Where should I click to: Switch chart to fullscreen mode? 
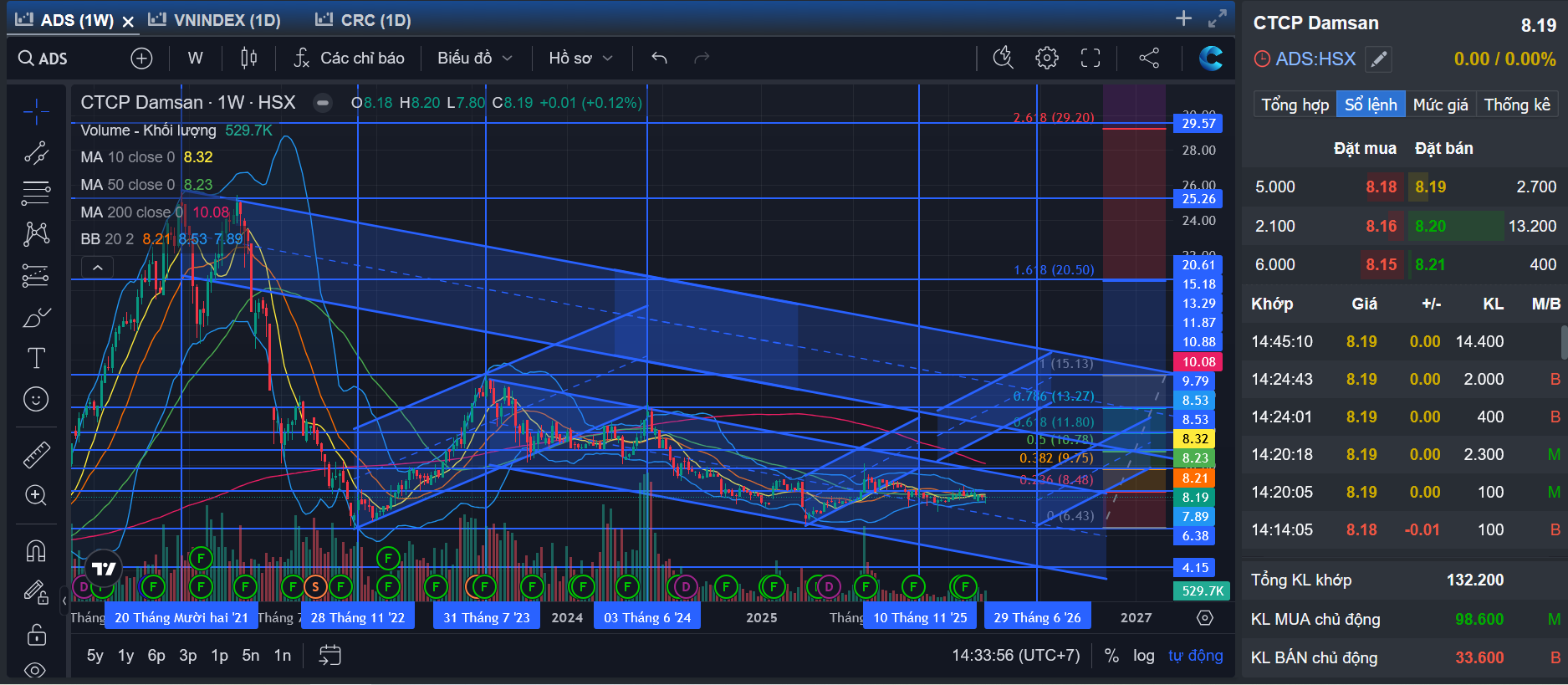(x=1090, y=58)
